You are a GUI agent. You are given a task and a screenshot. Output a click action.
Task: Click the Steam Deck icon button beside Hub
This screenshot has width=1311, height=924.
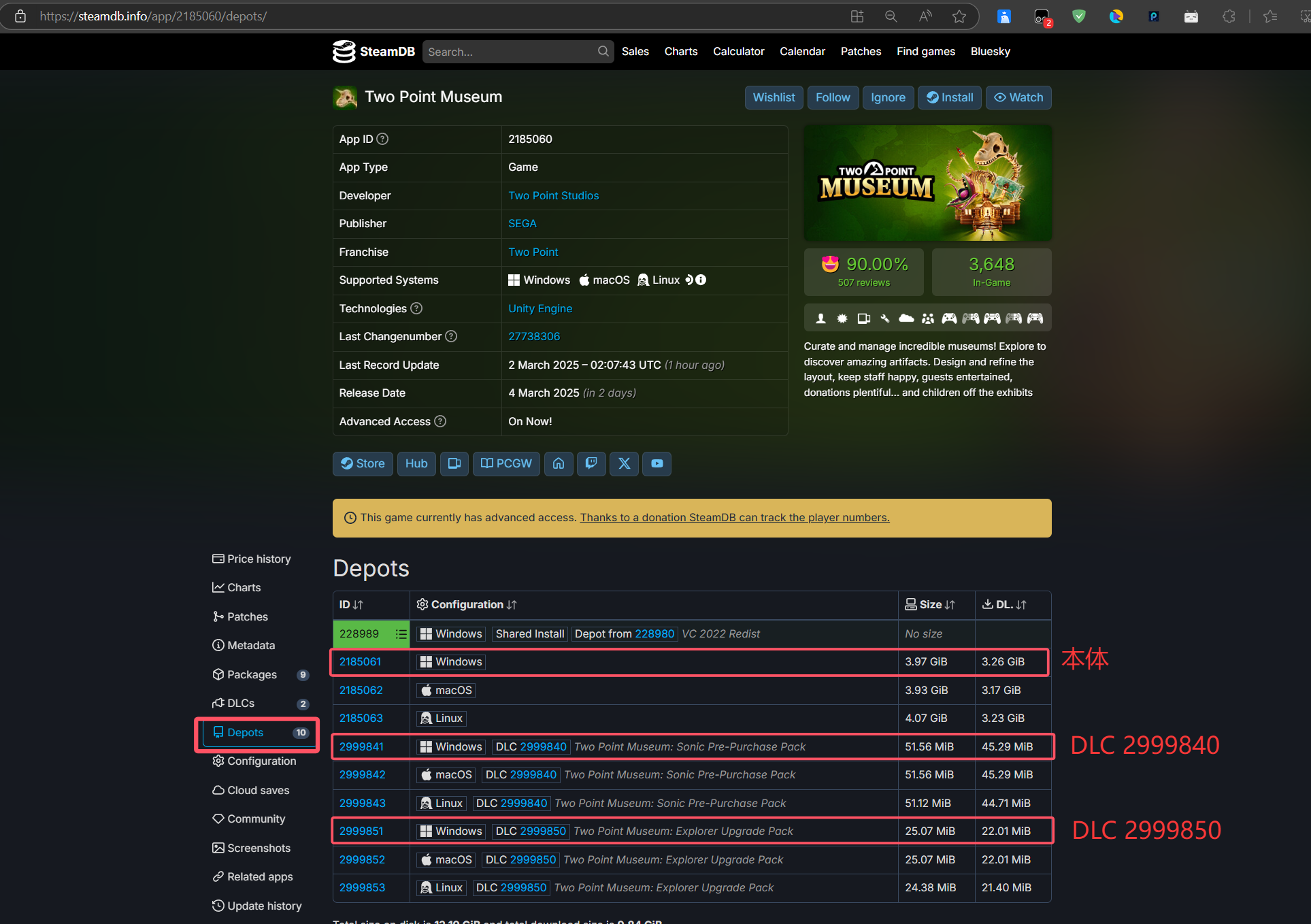(x=454, y=463)
